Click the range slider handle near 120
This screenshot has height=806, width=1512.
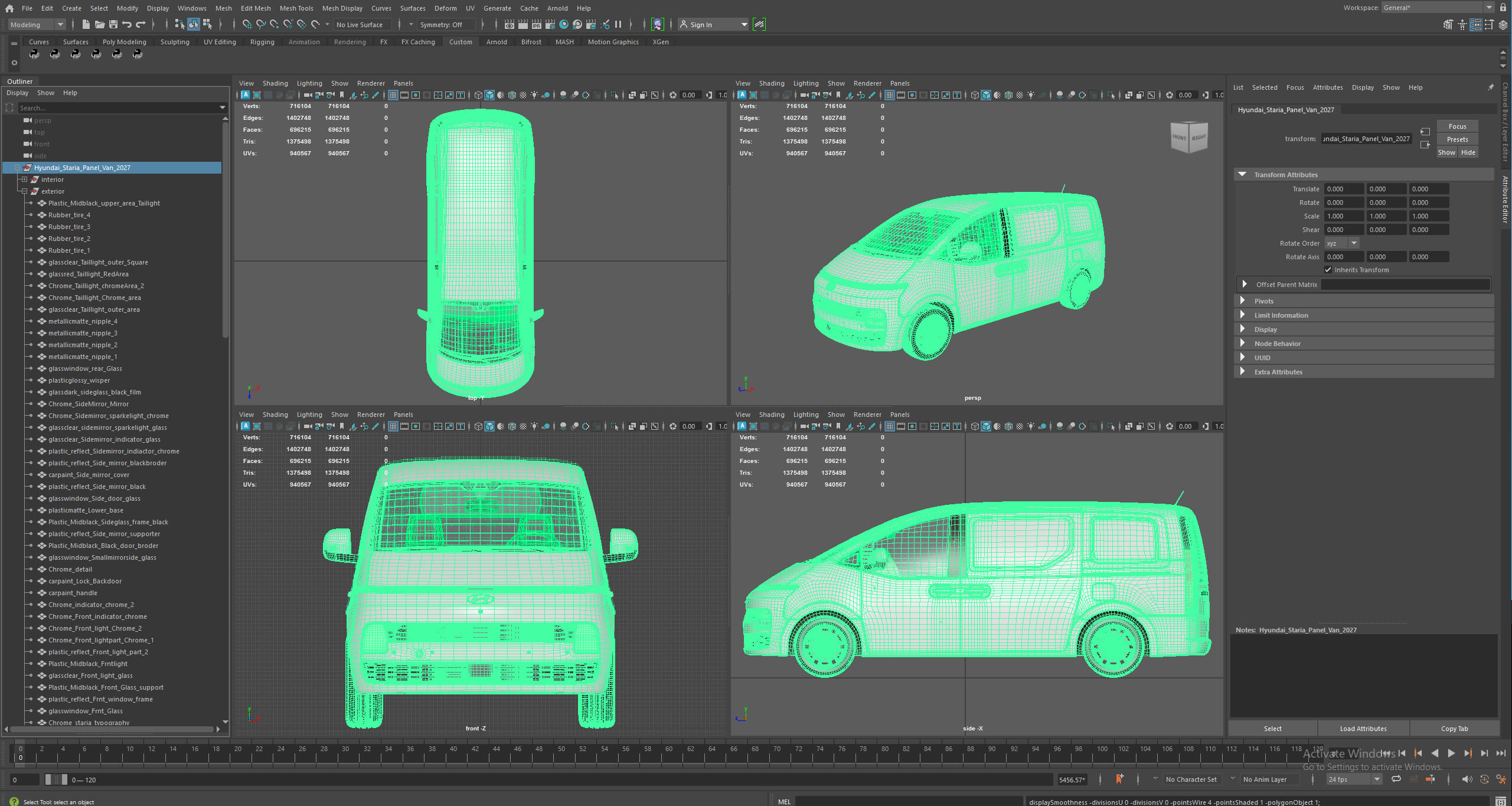(65, 779)
